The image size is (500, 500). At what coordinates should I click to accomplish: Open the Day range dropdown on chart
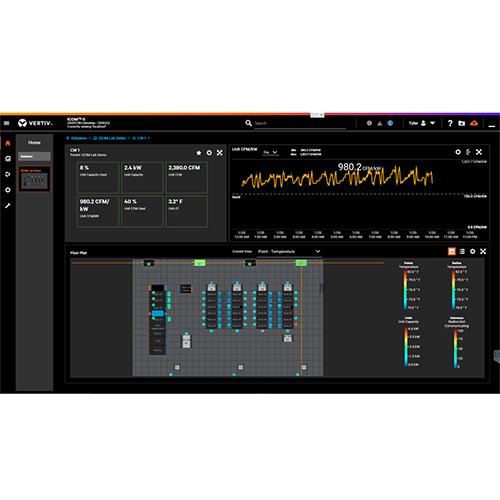click(270, 152)
